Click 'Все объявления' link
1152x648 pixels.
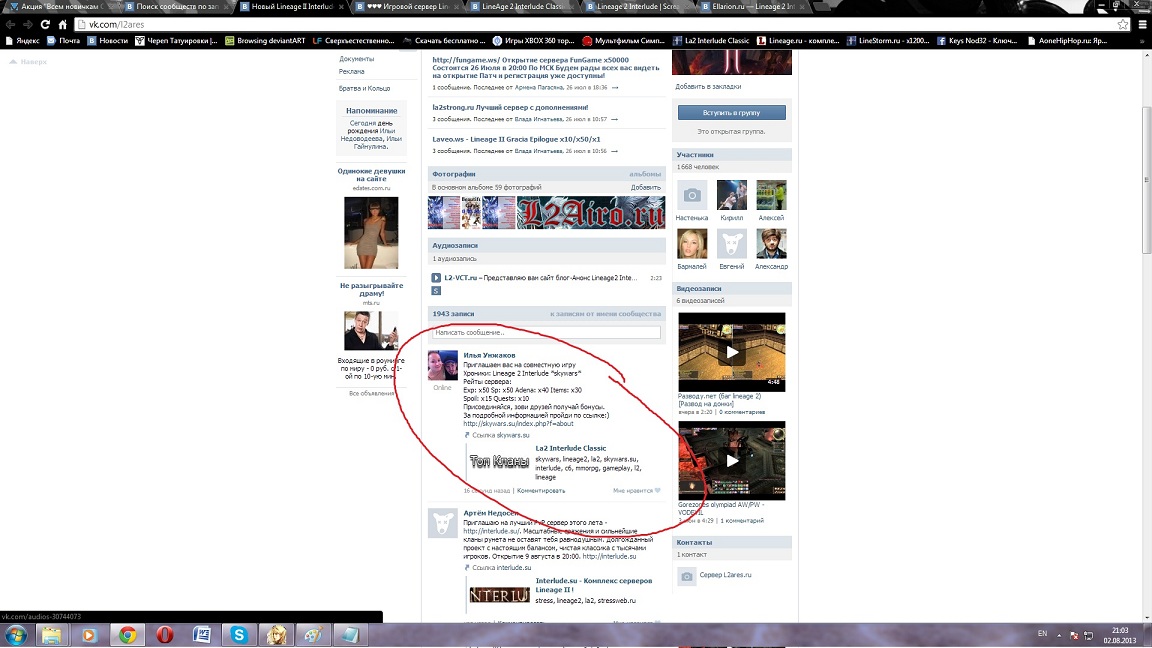click(x=372, y=393)
